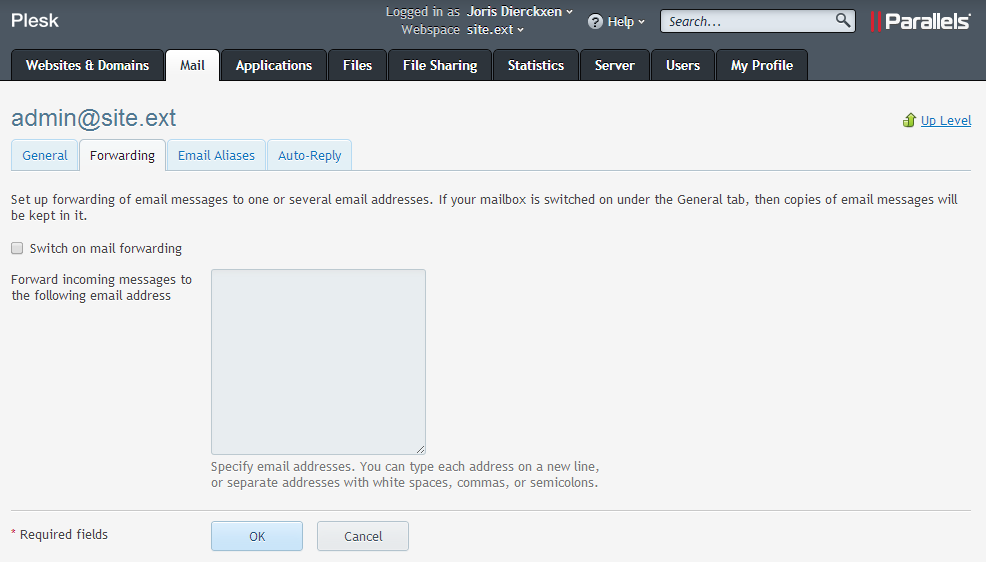This screenshot has height=562, width=986.
Task: Switch to the Applications tab
Action: click(x=274, y=65)
